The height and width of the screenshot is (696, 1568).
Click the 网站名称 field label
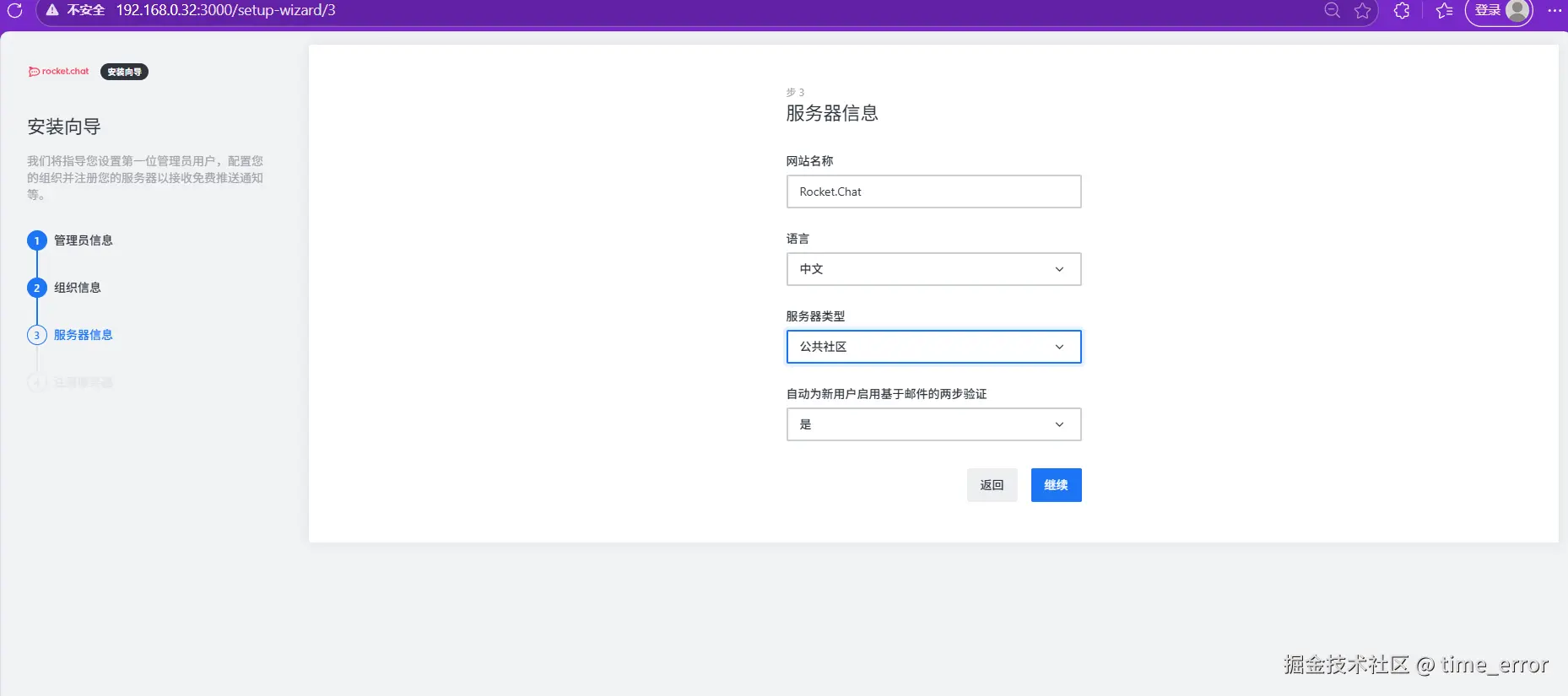point(809,161)
